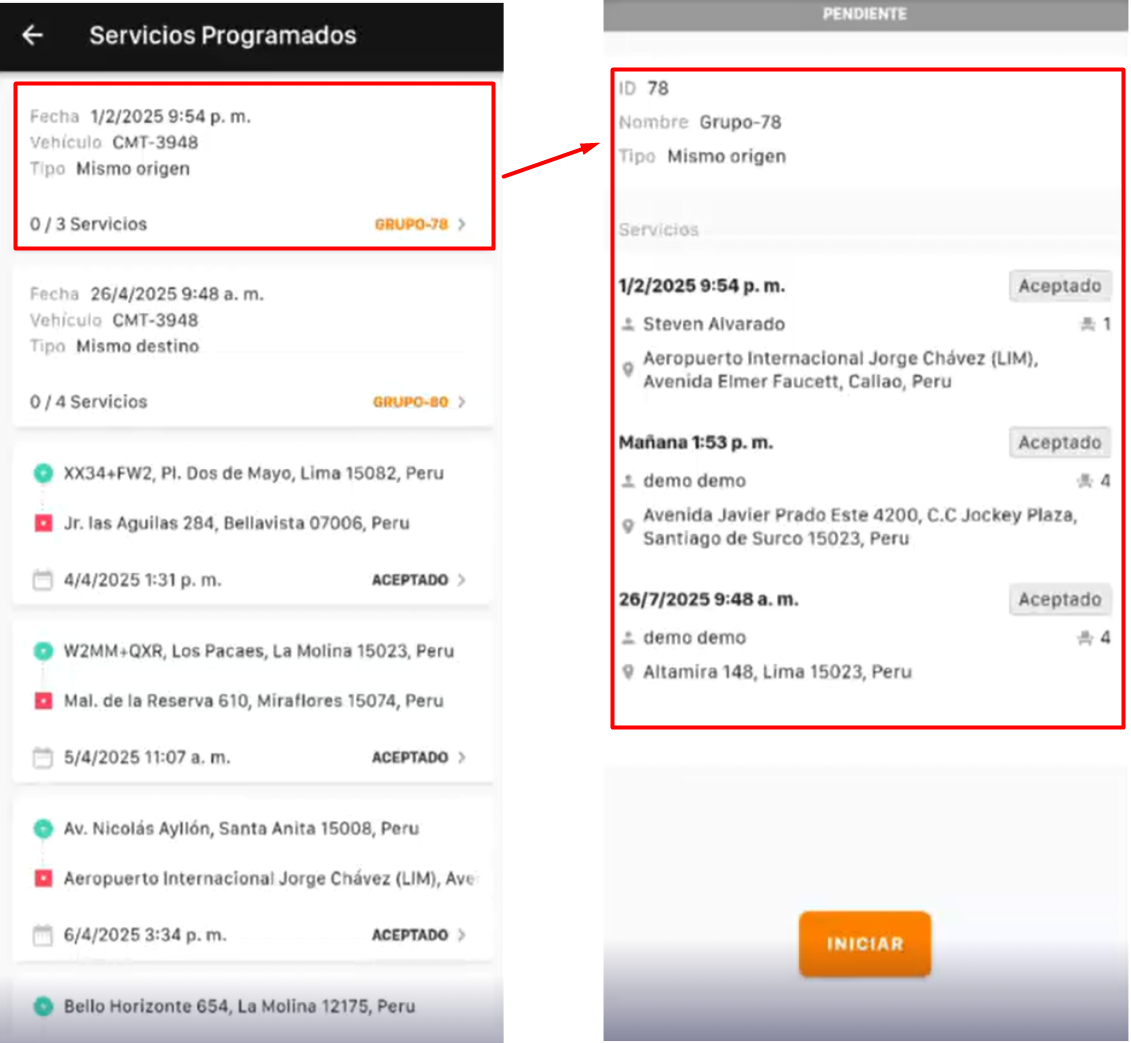This screenshot has height=1043, width=1131.
Task: Click the 'Fecha 26/4/2025 9:48 a. m.' text
Action: coord(146,294)
